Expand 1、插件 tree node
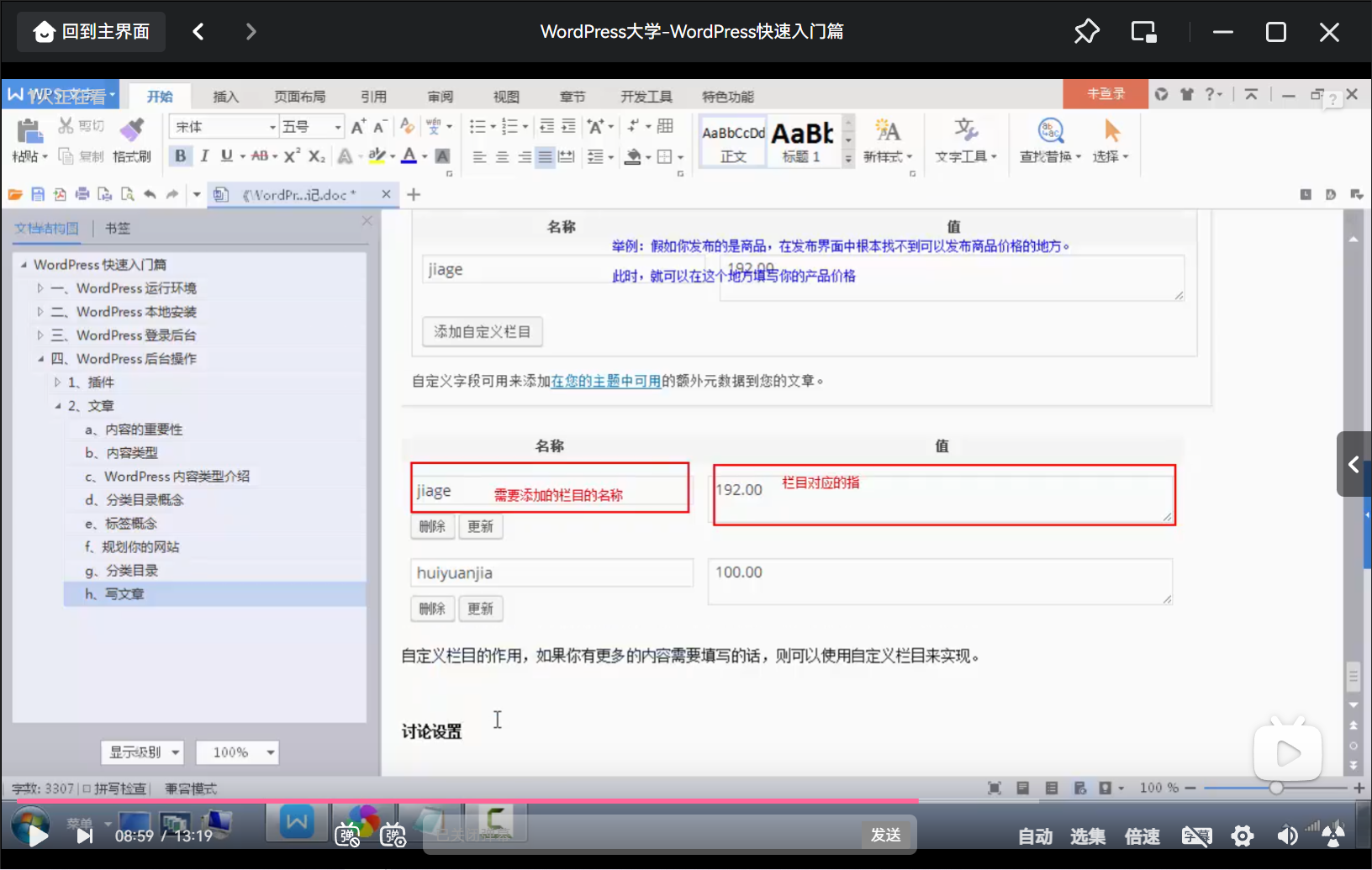 tap(57, 382)
